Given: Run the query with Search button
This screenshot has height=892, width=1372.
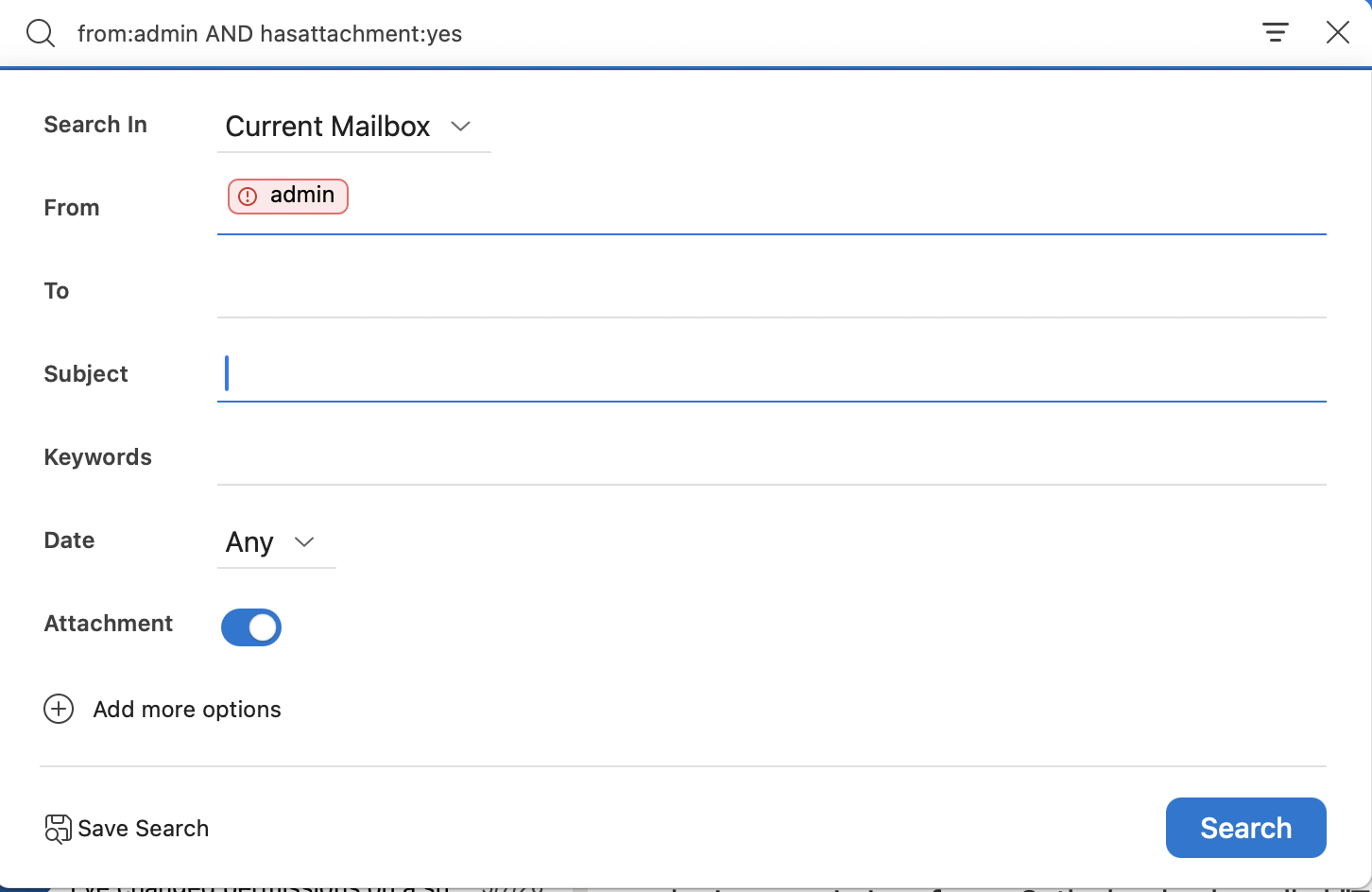Looking at the screenshot, I should click(x=1246, y=828).
